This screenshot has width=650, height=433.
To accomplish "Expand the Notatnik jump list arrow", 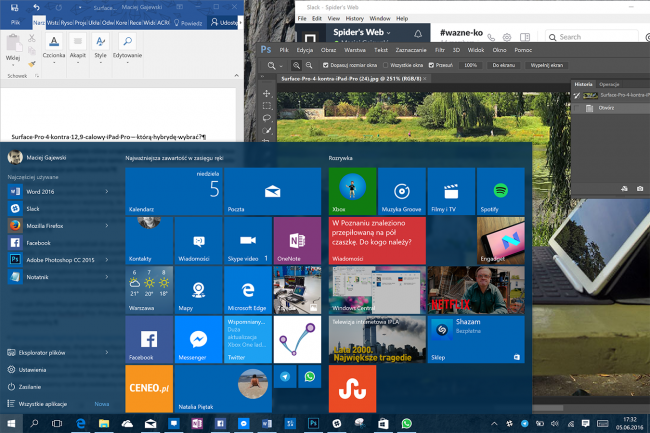I will coord(107,277).
